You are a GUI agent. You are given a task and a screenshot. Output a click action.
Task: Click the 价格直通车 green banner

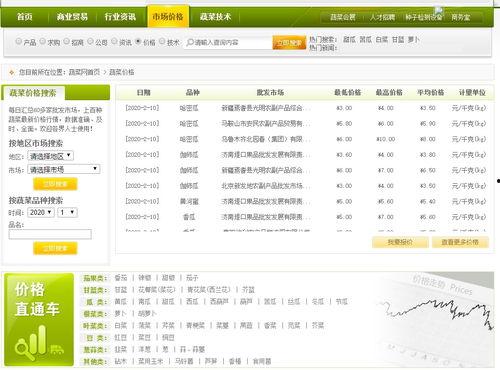39,319
